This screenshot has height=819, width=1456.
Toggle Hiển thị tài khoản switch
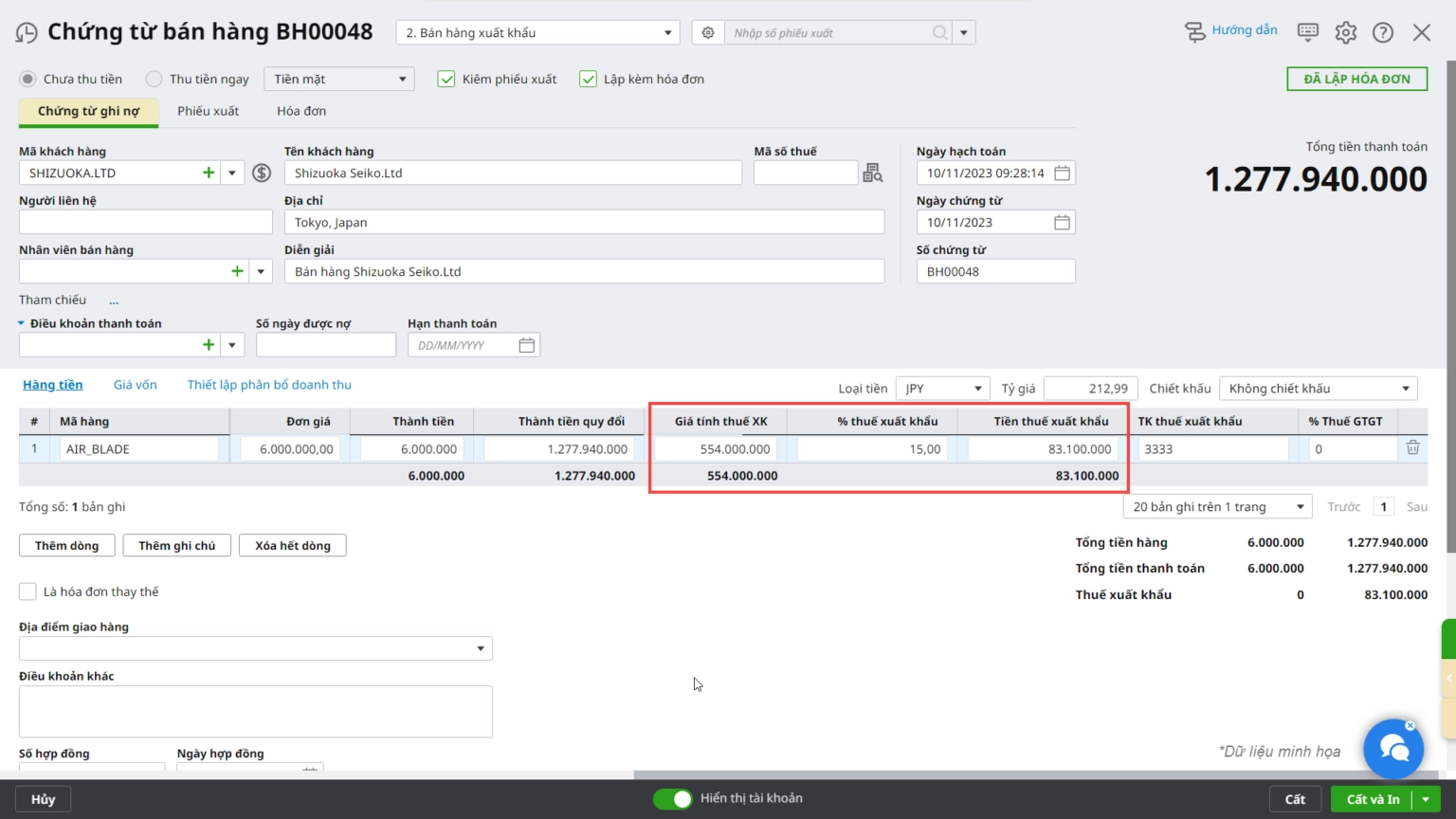673,799
